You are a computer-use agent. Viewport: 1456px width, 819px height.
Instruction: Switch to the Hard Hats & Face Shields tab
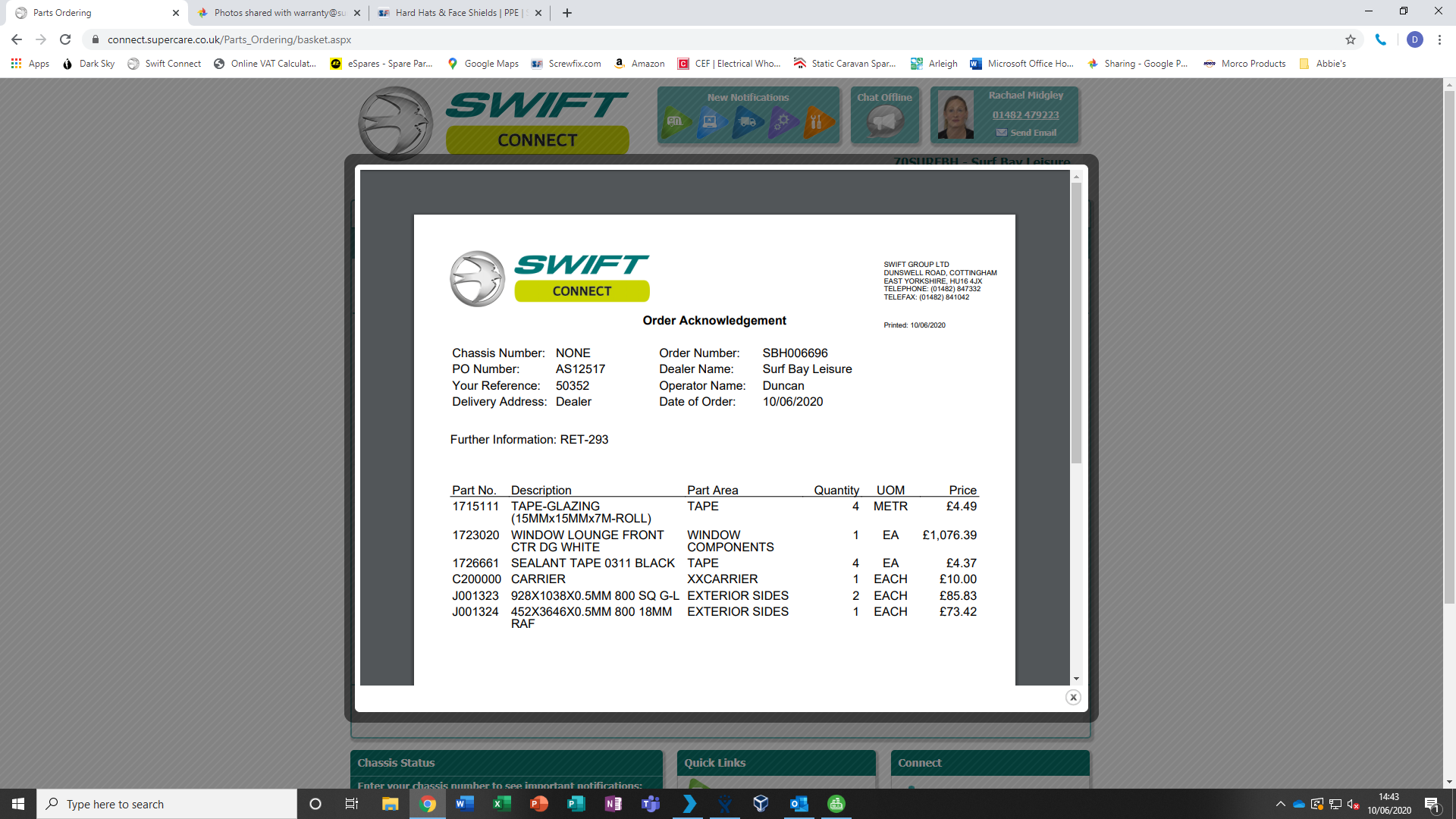[x=457, y=13]
